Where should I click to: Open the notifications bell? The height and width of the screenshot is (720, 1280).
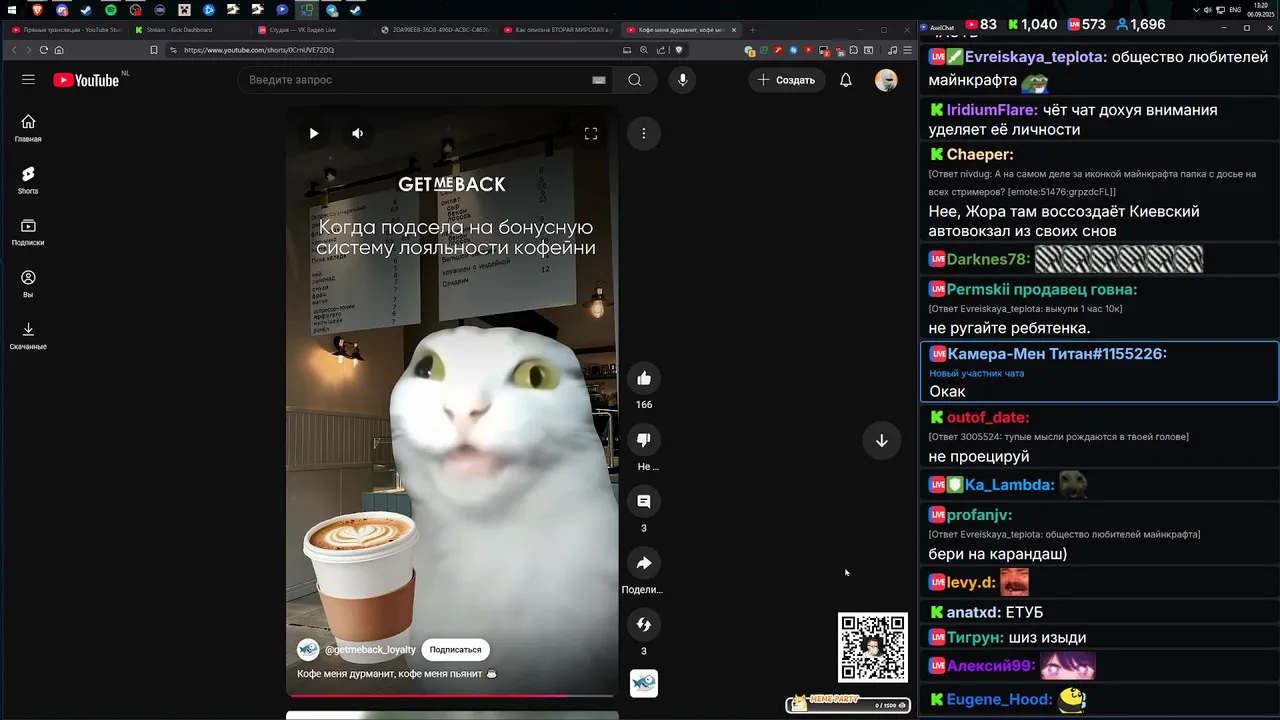846,80
